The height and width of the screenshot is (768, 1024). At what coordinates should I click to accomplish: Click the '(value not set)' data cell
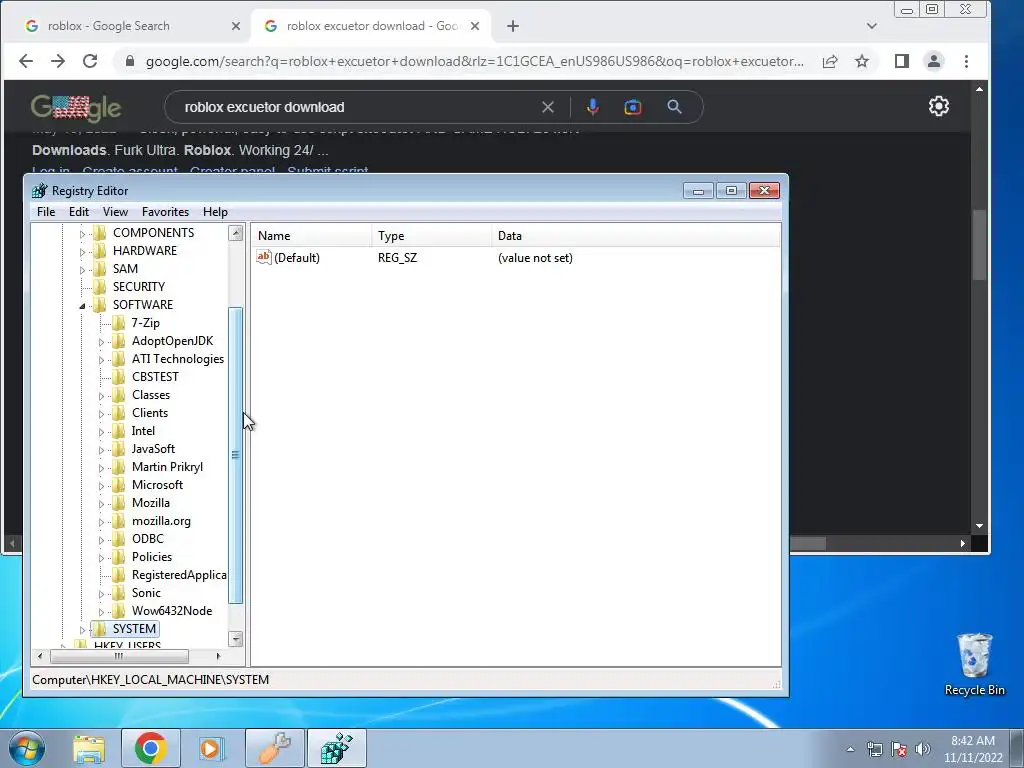[x=535, y=258]
